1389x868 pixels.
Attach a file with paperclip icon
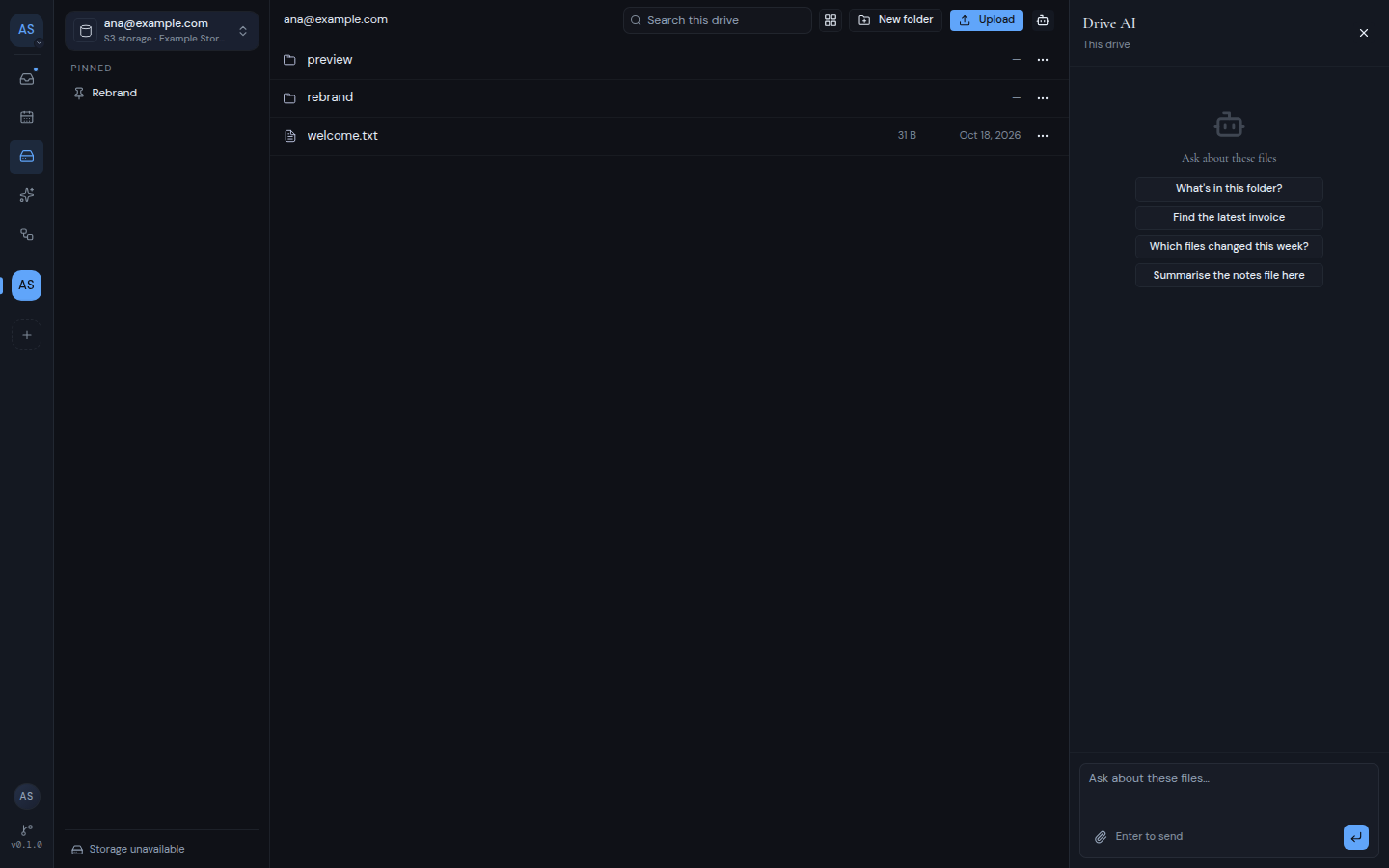[1101, 837]
